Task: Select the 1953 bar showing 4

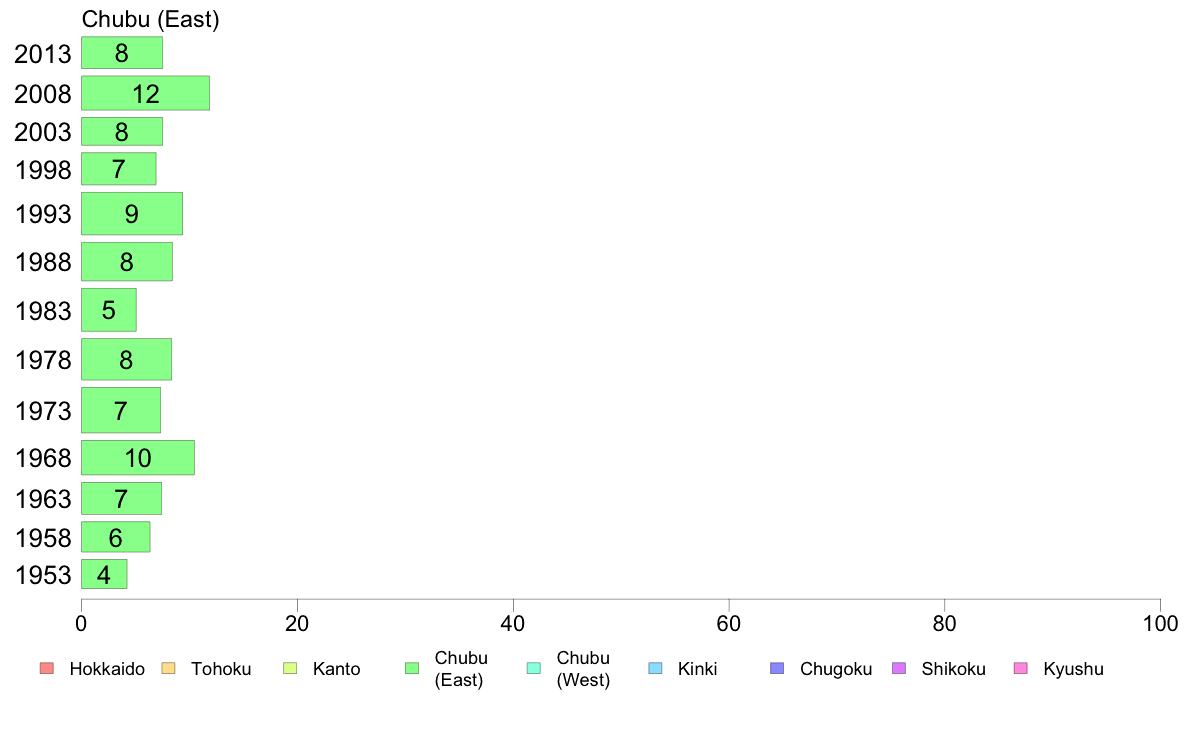Action: point(105,575)
